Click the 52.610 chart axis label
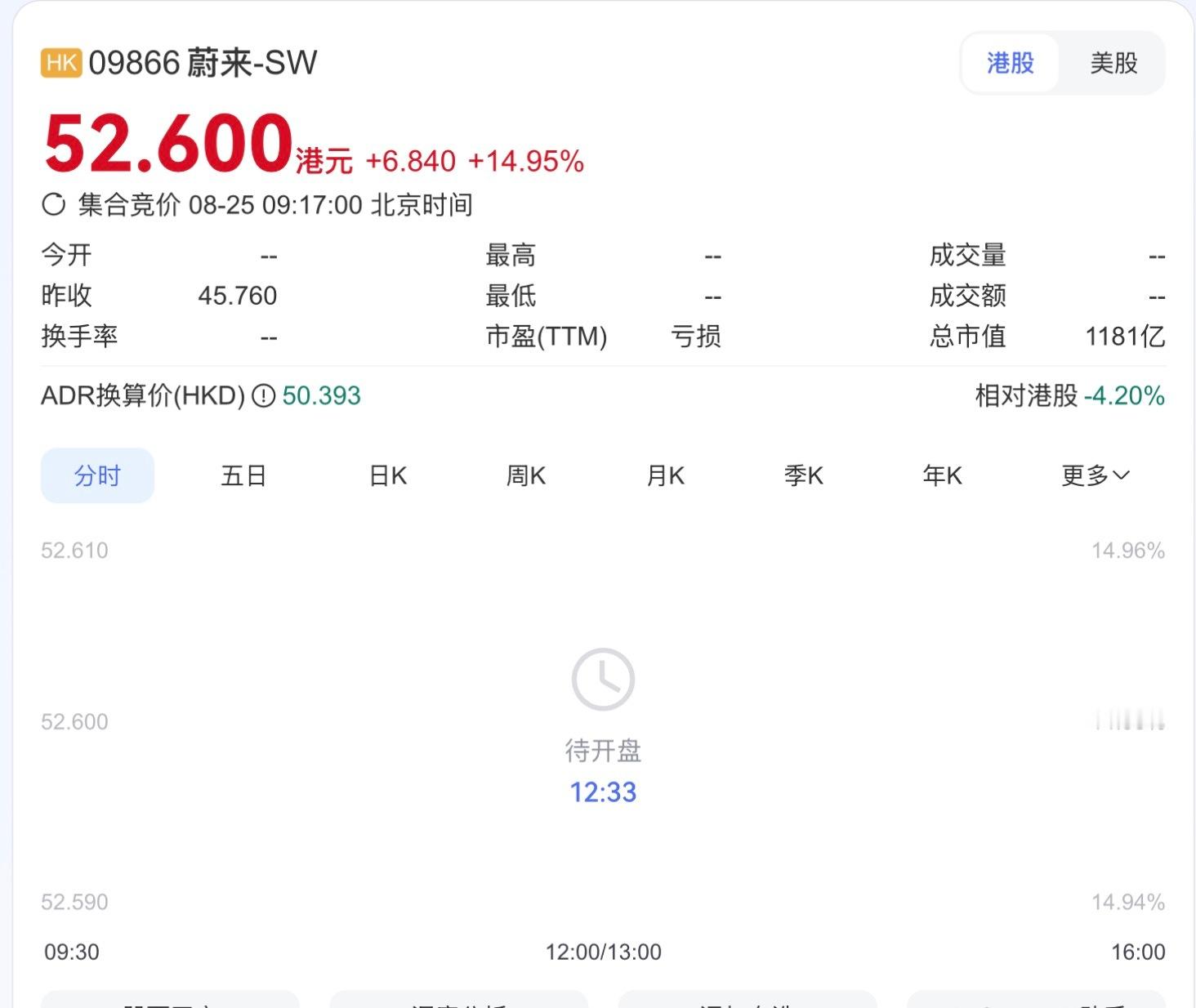 pos(74,551)
